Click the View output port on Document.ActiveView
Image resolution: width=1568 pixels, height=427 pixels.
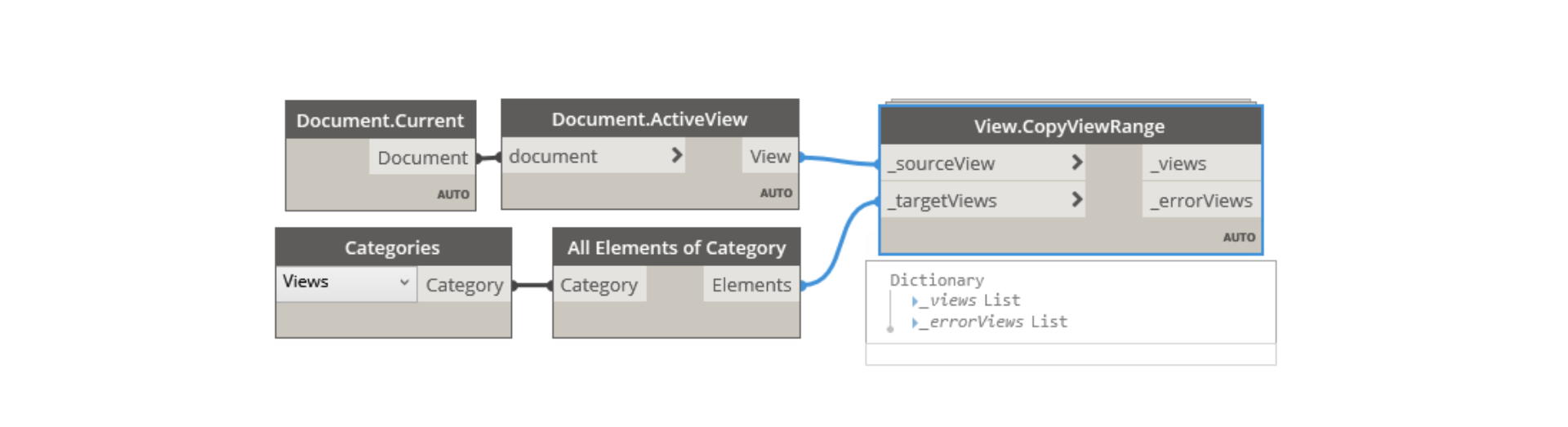[770, 156]
